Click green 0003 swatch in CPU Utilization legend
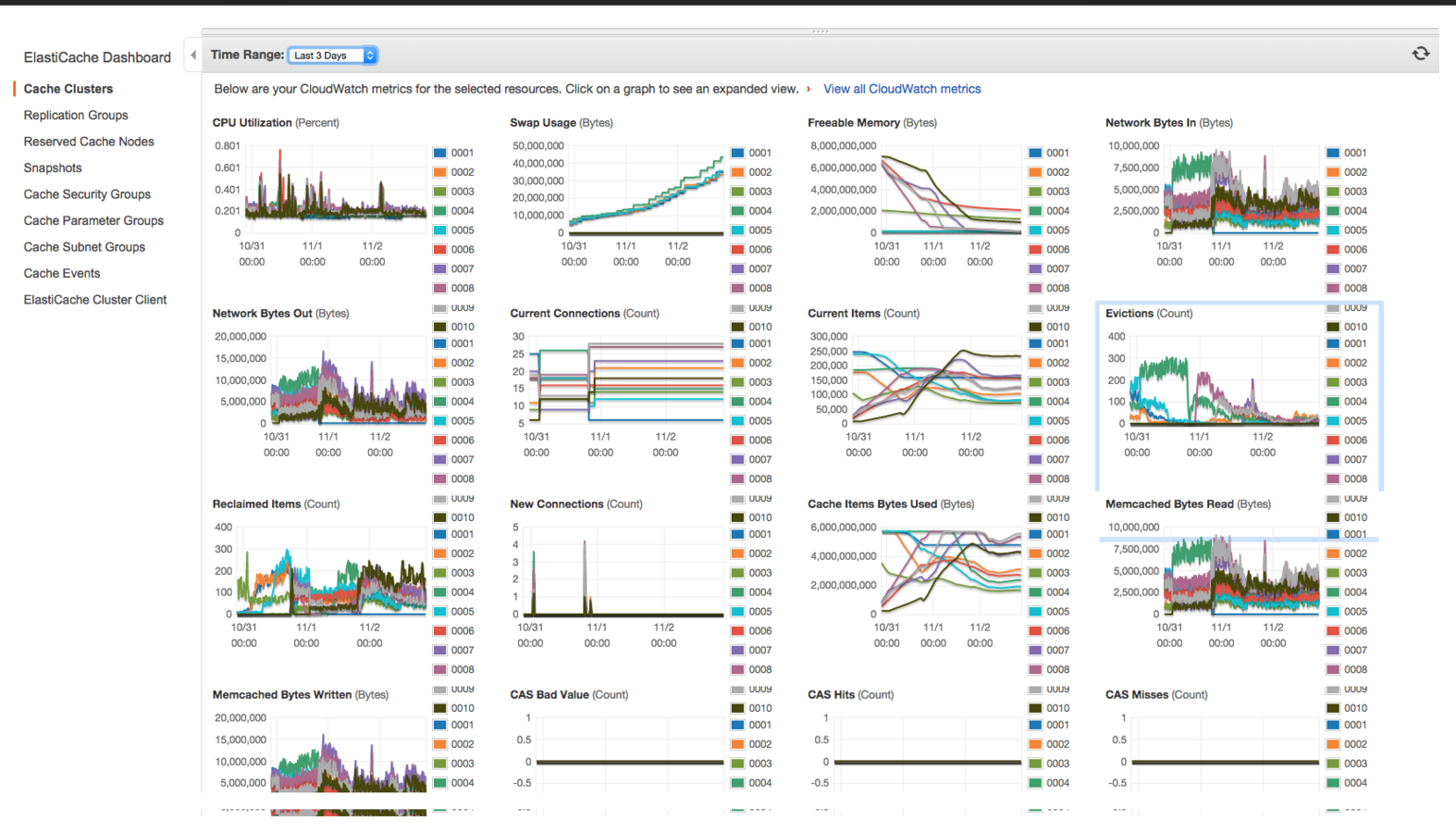The width and height of the screenshot is (1456, 833). 440,192
